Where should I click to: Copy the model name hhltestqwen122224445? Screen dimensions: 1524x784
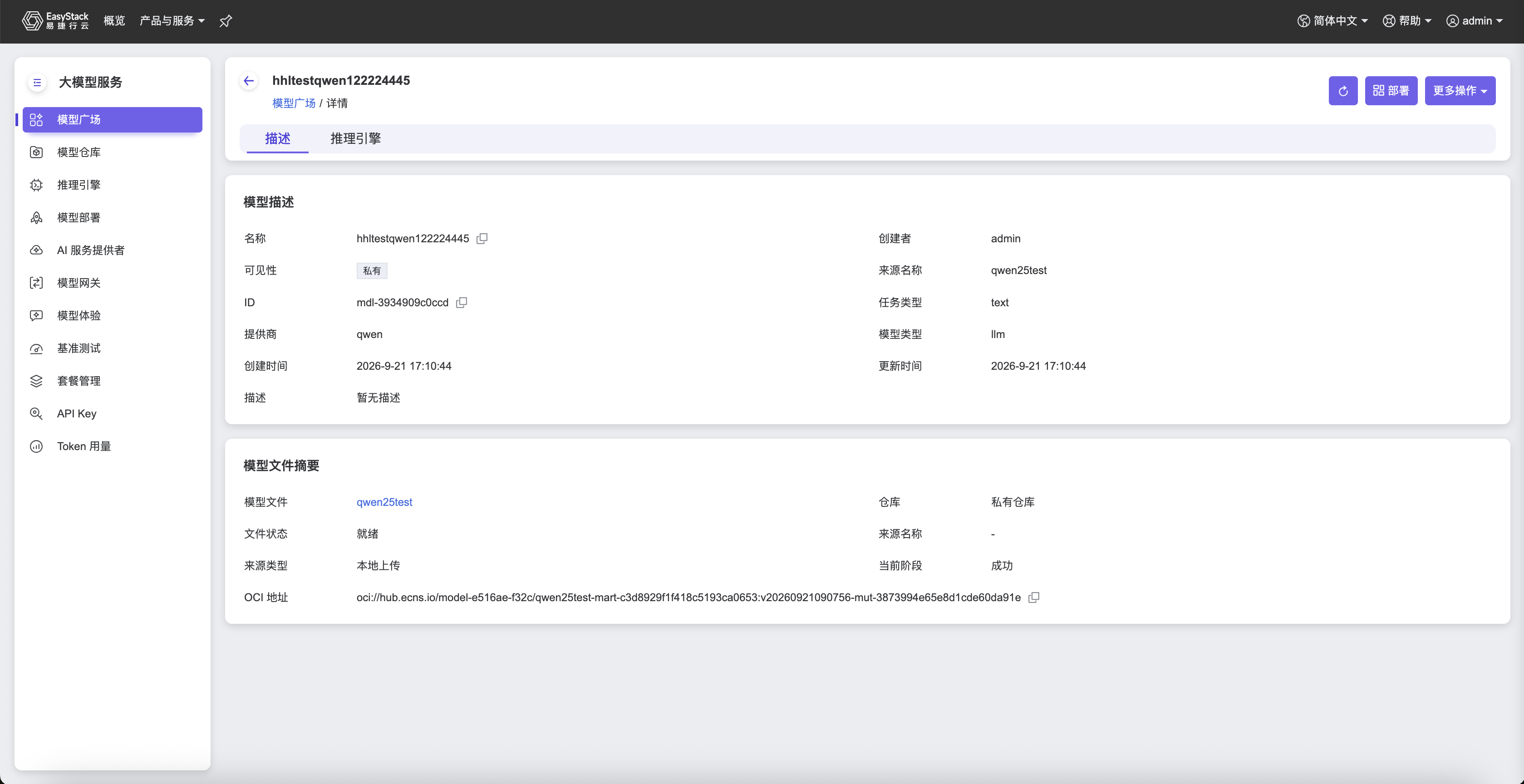482,238
